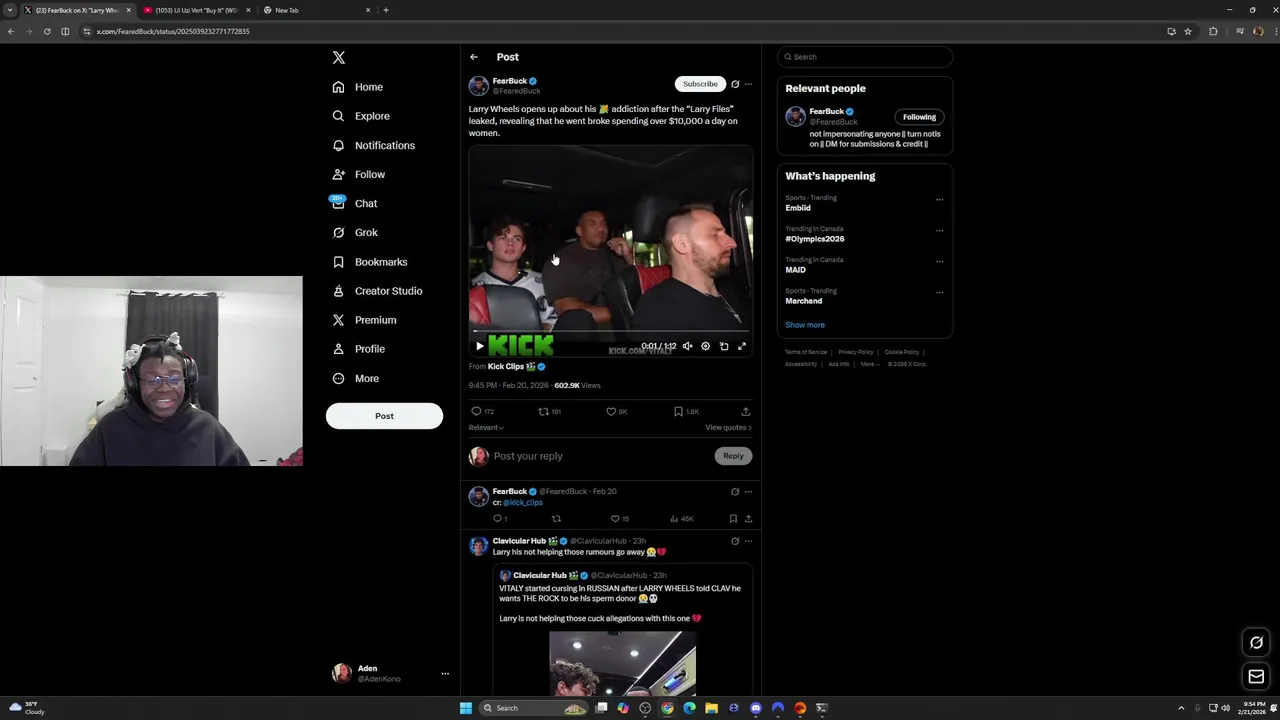Open video settings gear
This screenshot has height=720, width=1280.
click(705, 346)
